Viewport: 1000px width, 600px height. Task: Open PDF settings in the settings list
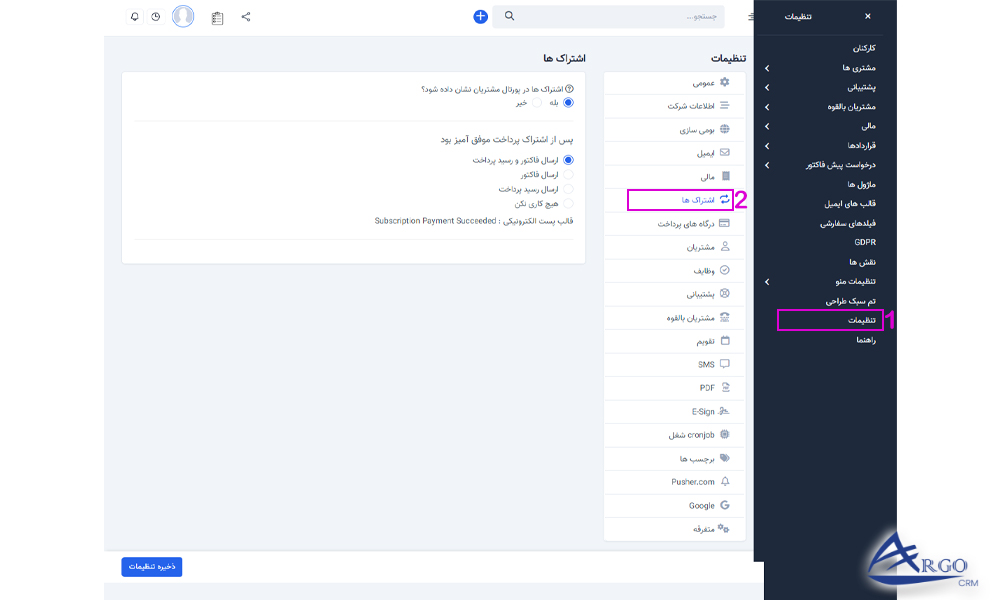coord(725,386)
